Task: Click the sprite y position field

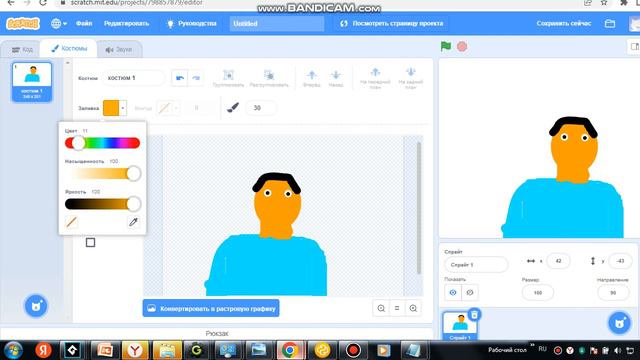Action: point(620,261)
